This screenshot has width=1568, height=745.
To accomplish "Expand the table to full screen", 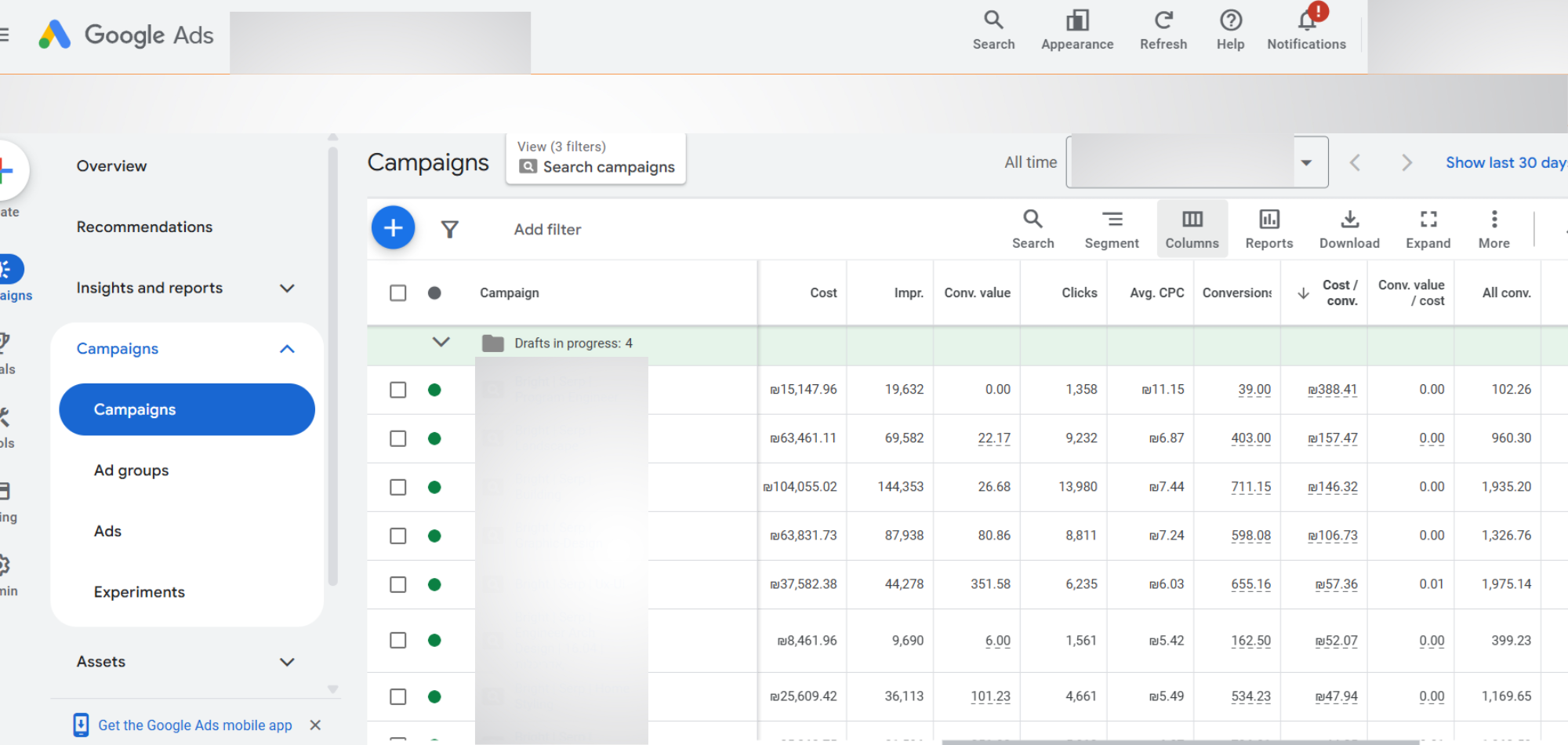I will pos(1428,229).
